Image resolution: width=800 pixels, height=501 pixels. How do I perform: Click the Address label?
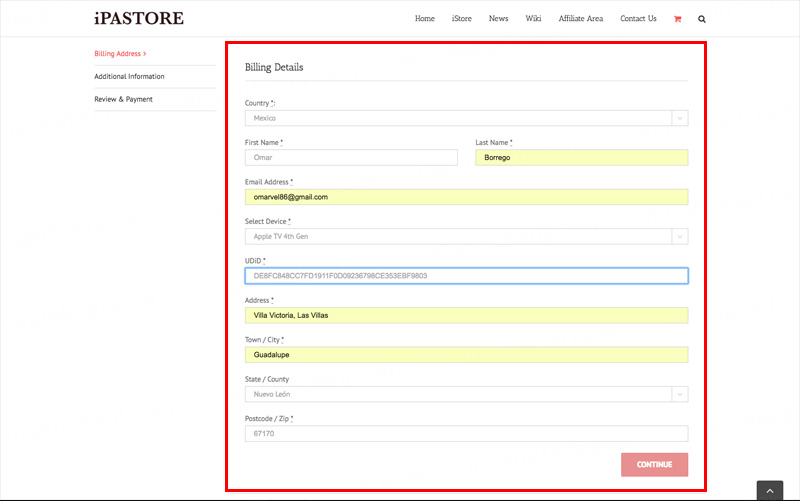[259, 300]
